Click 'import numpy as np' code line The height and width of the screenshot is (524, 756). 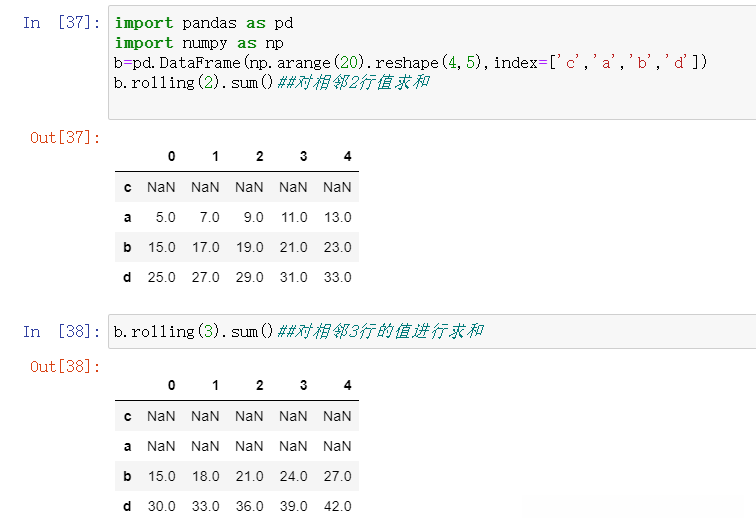199,43
